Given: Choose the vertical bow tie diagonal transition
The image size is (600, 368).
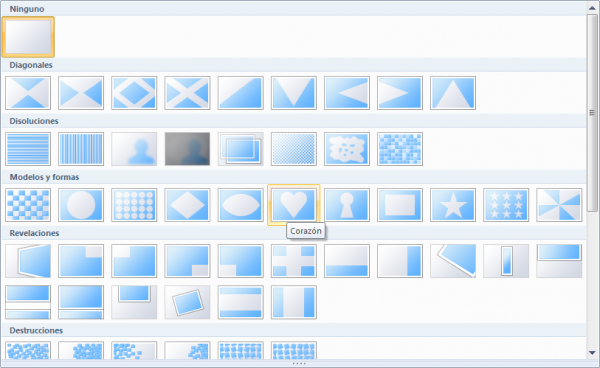Looking at the screenshot, I should (28, 93).
